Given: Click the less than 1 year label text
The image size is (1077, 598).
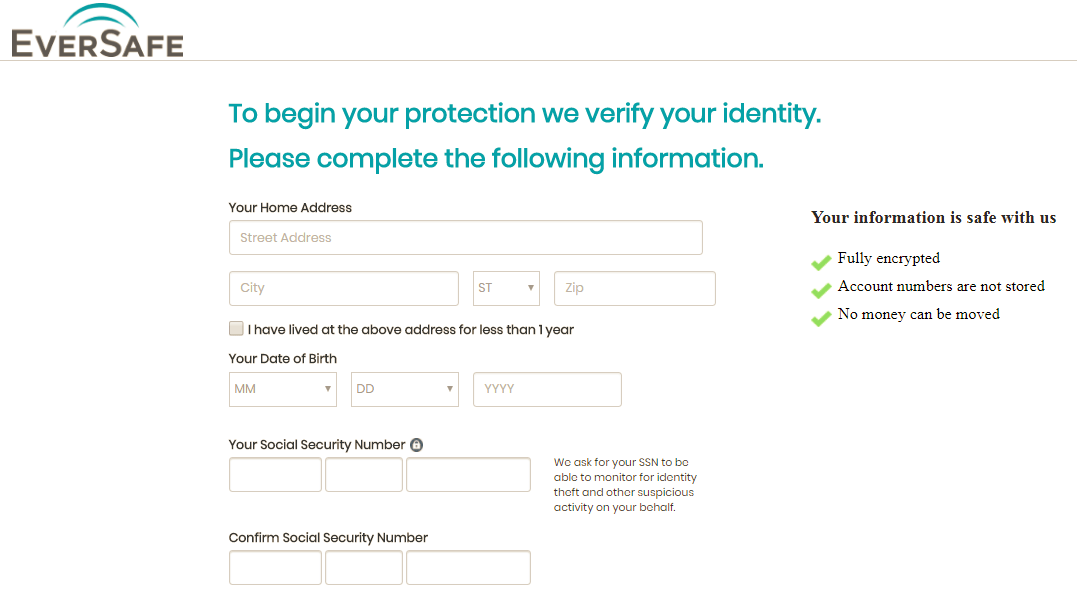Looking at the screenshot, I should (x=411, y=329).
